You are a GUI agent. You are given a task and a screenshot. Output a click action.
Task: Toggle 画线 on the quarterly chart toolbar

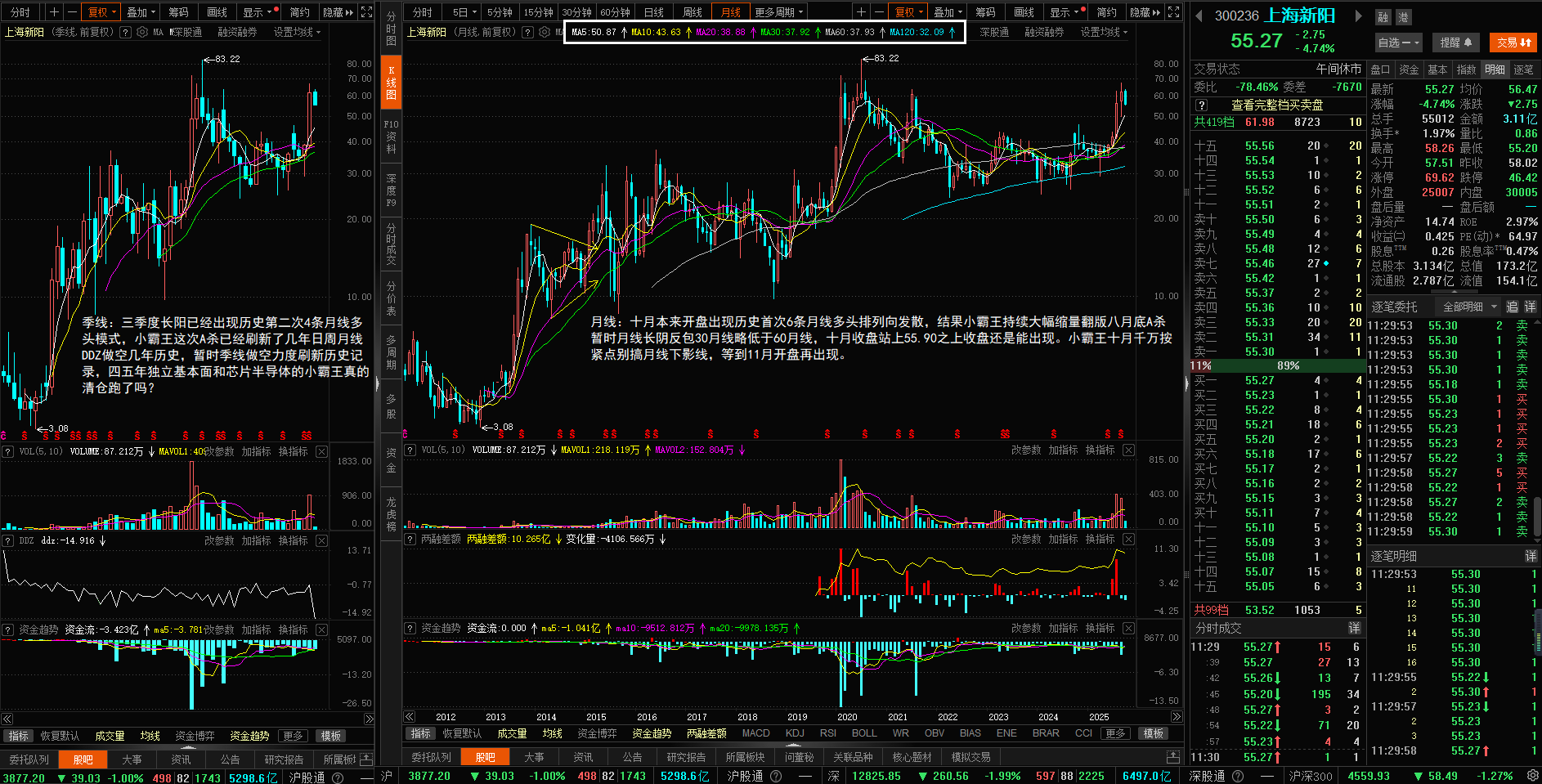coord(217,12)
